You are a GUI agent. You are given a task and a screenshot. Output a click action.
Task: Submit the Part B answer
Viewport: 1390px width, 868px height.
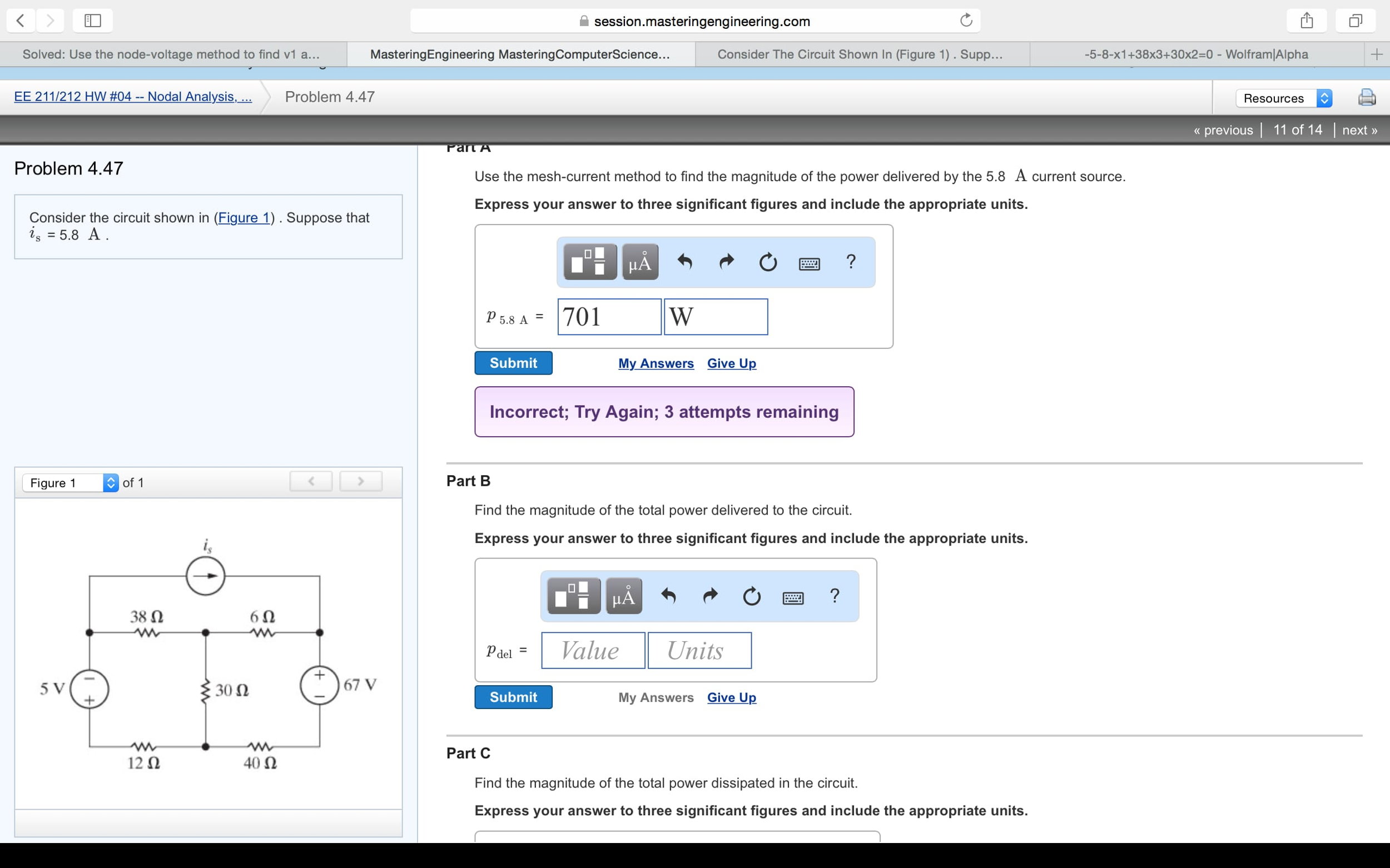[514, 697]
